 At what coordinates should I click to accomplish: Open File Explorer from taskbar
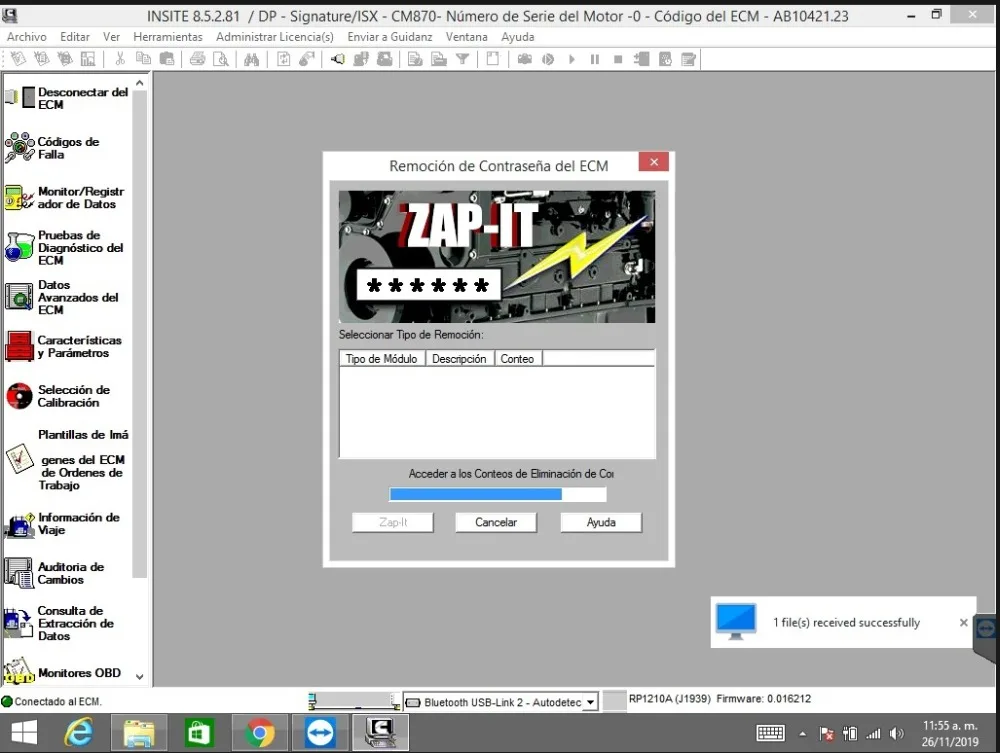pos(139,733)
